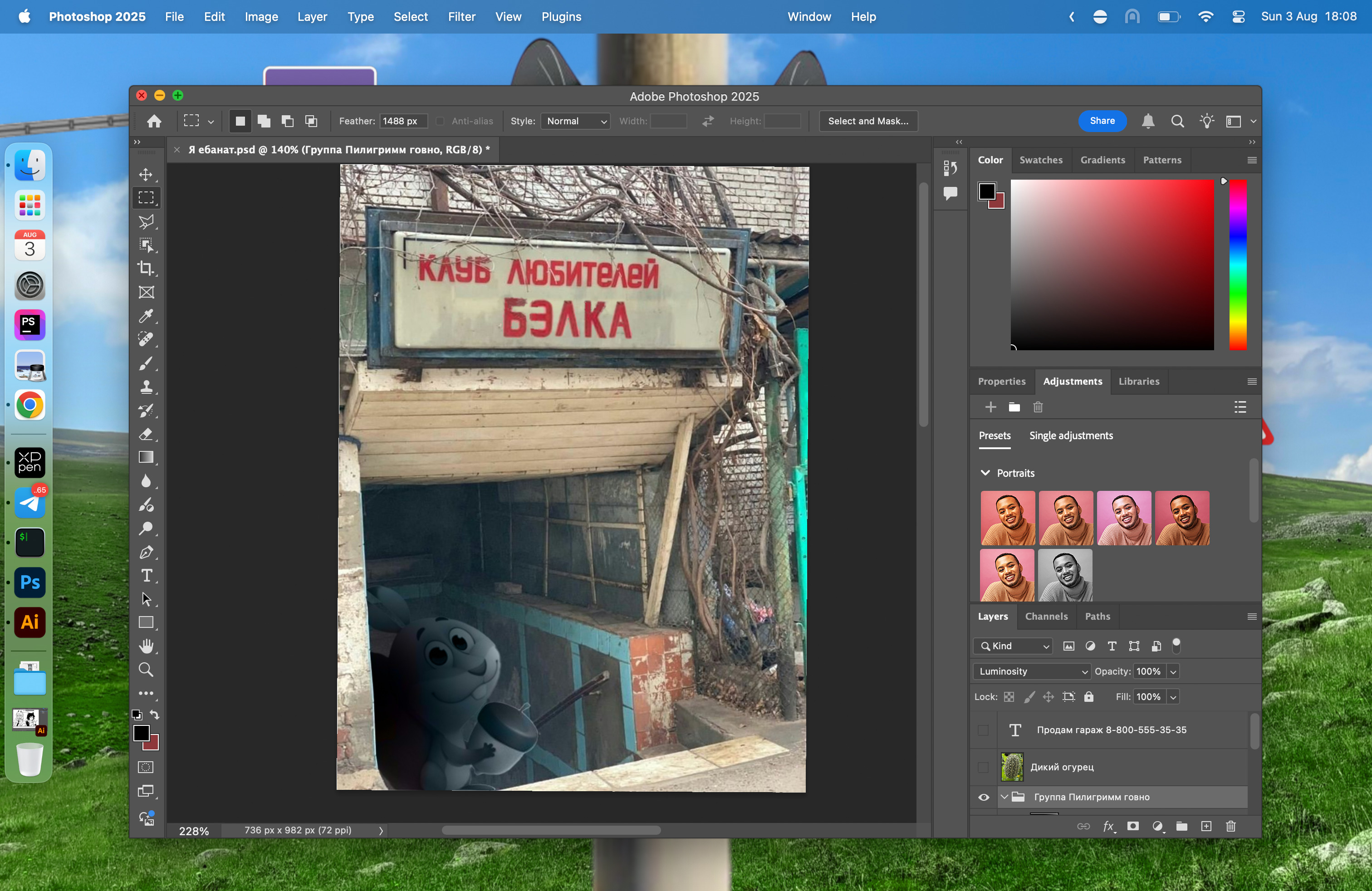Image resolution: width=1372 pixels, height=891 pixels.
Task: Select the Path Selection tool
Action: 146,599
